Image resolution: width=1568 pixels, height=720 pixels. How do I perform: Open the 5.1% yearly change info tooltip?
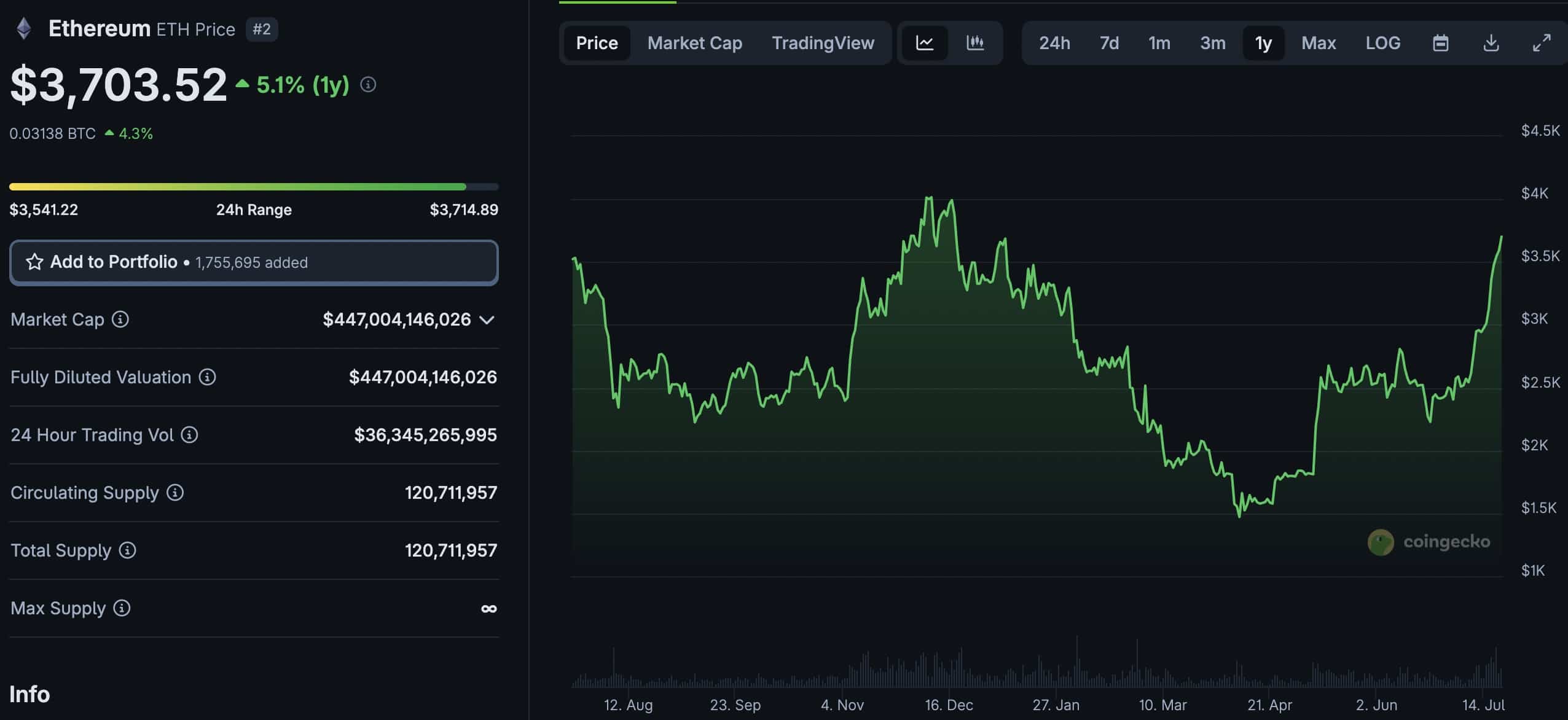click(x=368, y=85)
